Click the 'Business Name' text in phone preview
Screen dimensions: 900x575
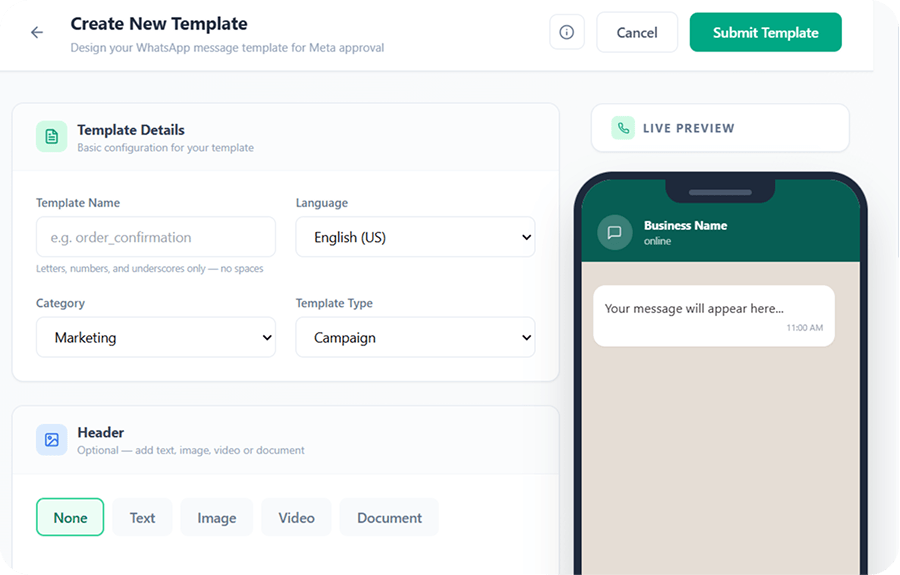[685, 226]
